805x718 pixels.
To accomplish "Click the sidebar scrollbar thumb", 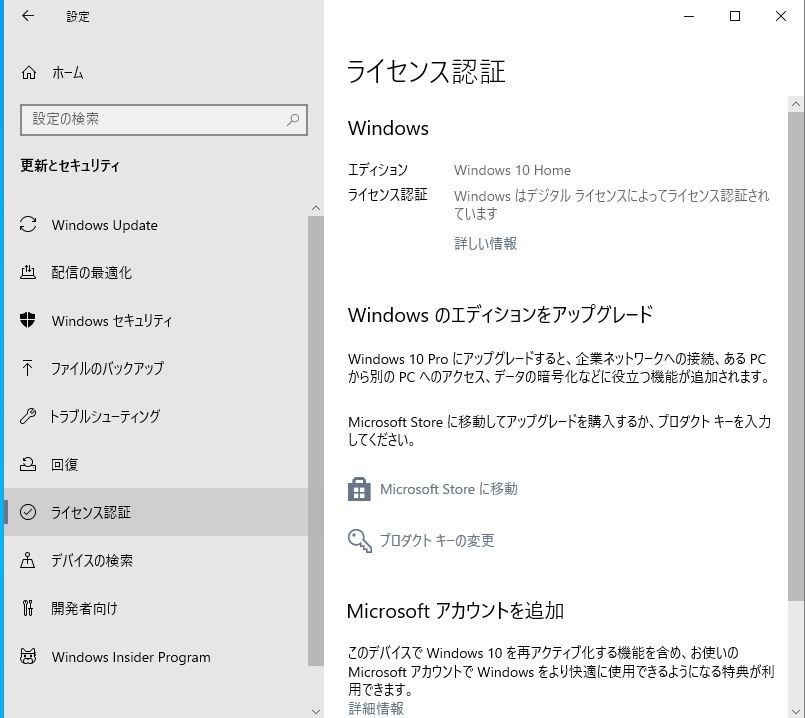I will [316, 441].
